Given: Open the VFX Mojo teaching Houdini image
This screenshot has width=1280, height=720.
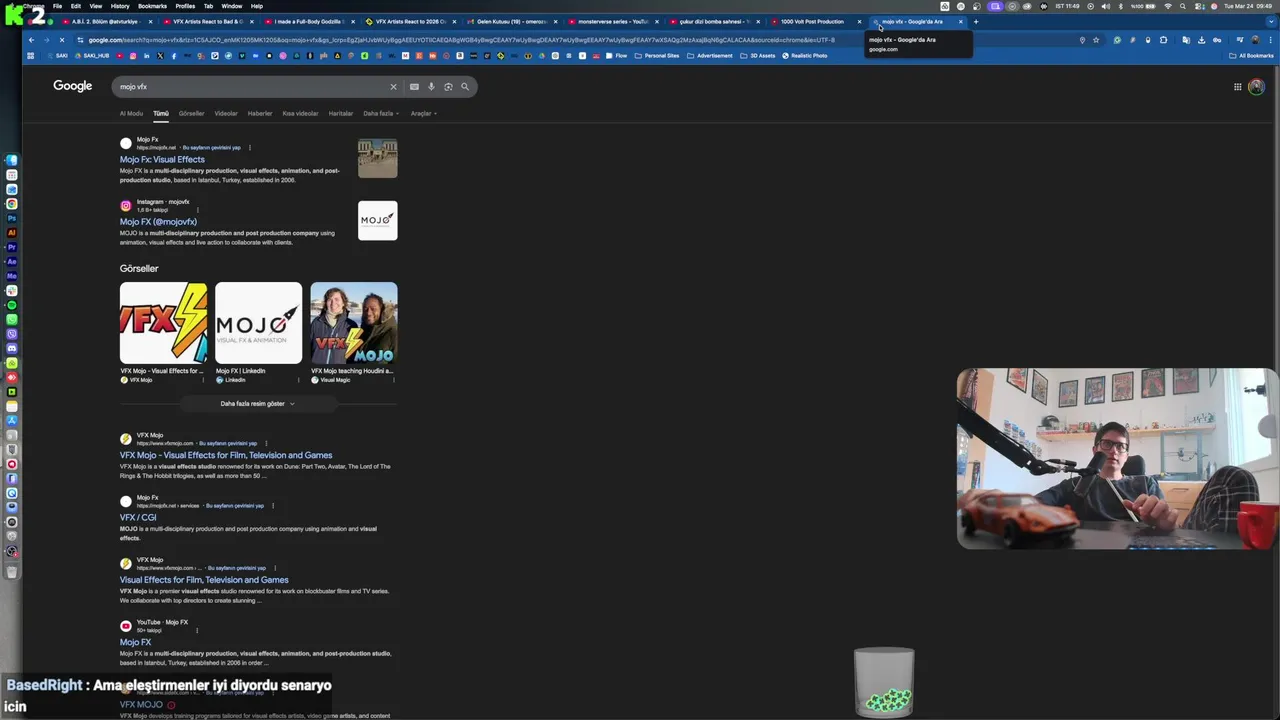Looking at the screenshot, I should tap(353, 323).
